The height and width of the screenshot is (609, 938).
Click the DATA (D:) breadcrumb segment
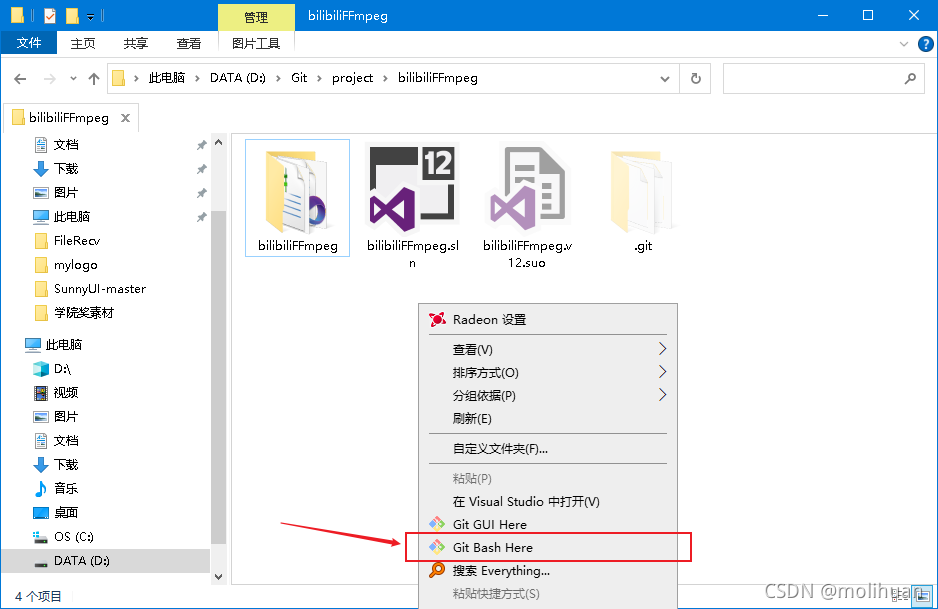[x=237, y=78]
